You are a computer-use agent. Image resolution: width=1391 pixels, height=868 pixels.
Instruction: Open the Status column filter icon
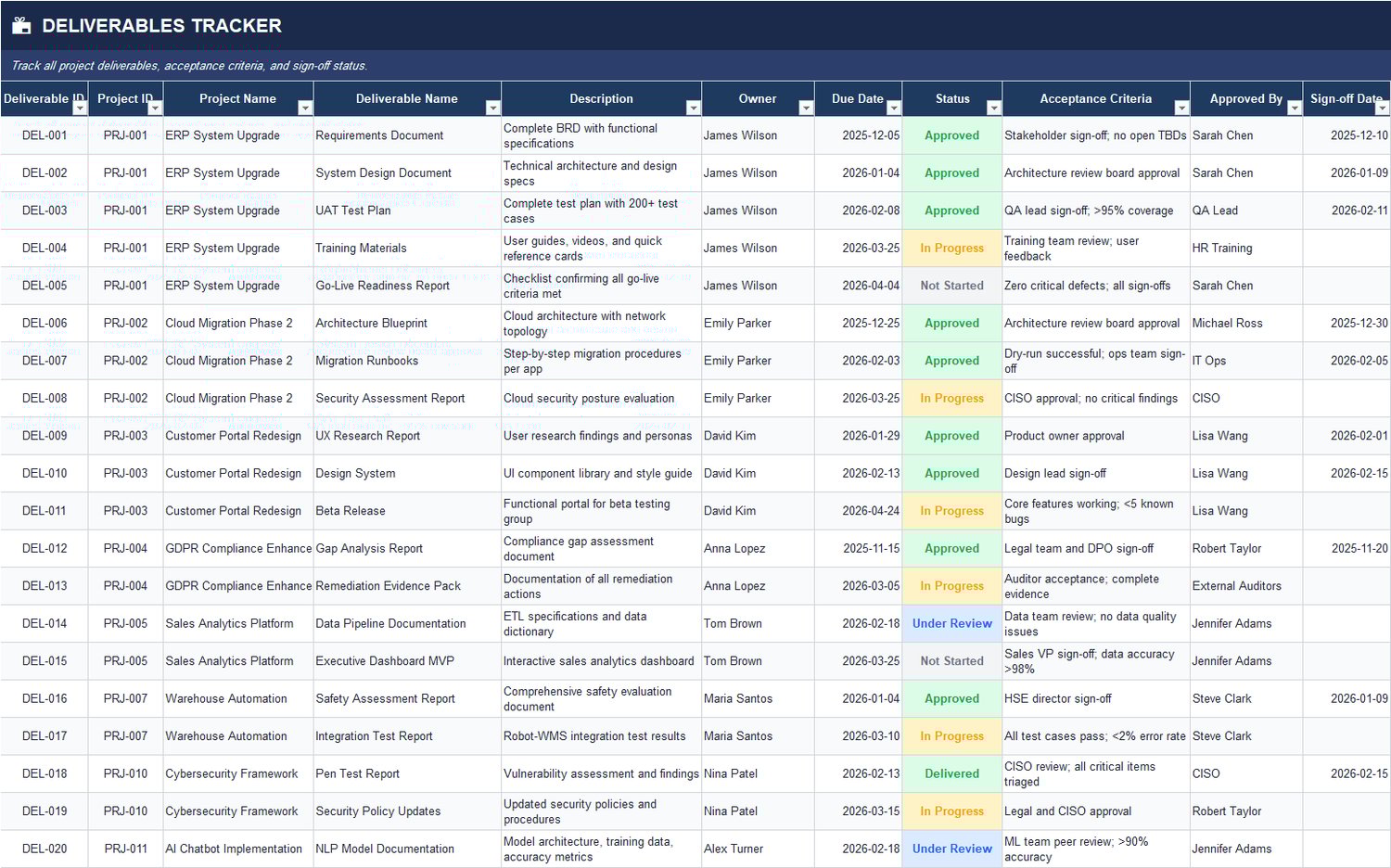tap(992, 108)
